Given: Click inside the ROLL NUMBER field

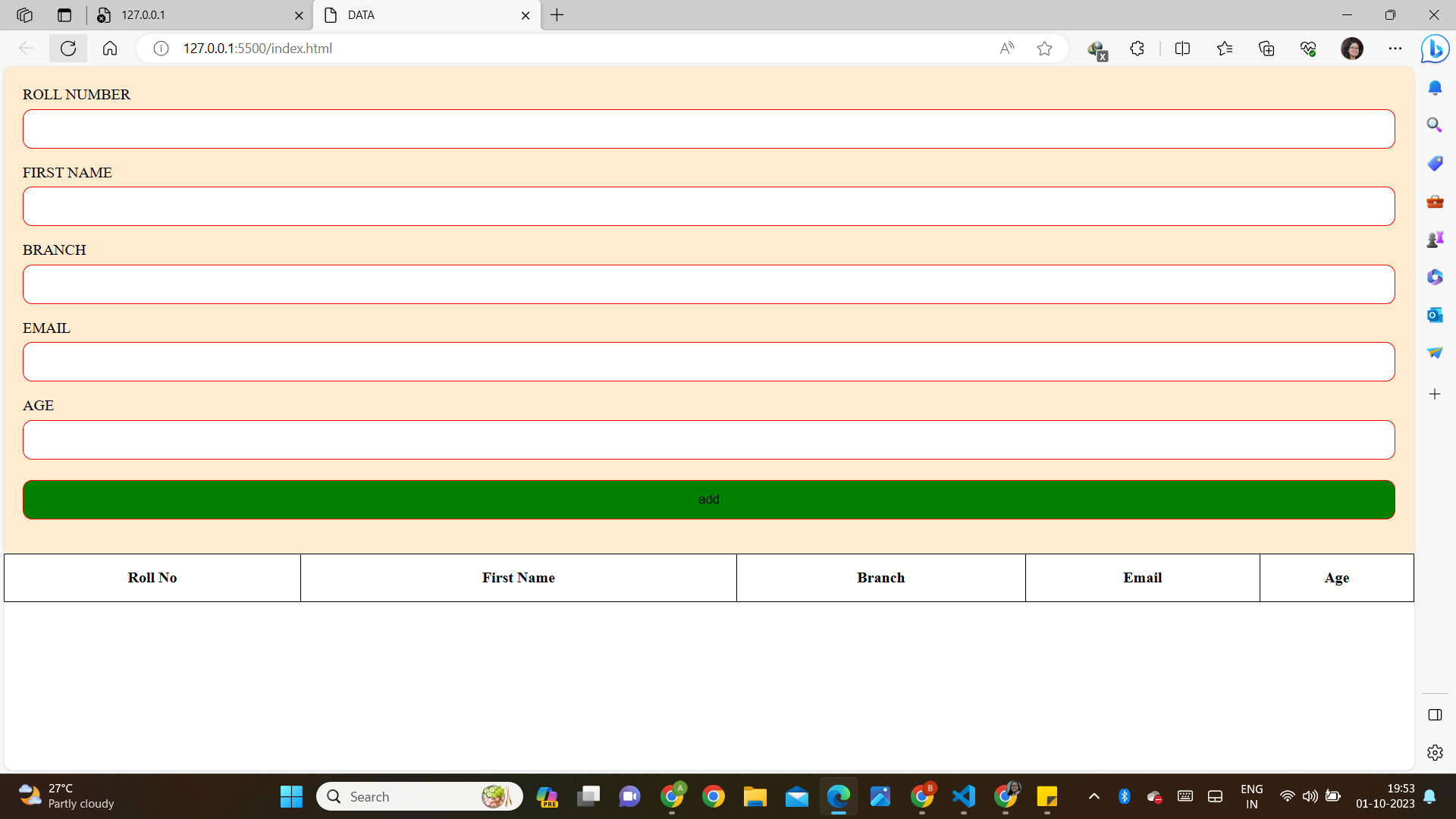Looking at the screenshot, I should 708,128.
